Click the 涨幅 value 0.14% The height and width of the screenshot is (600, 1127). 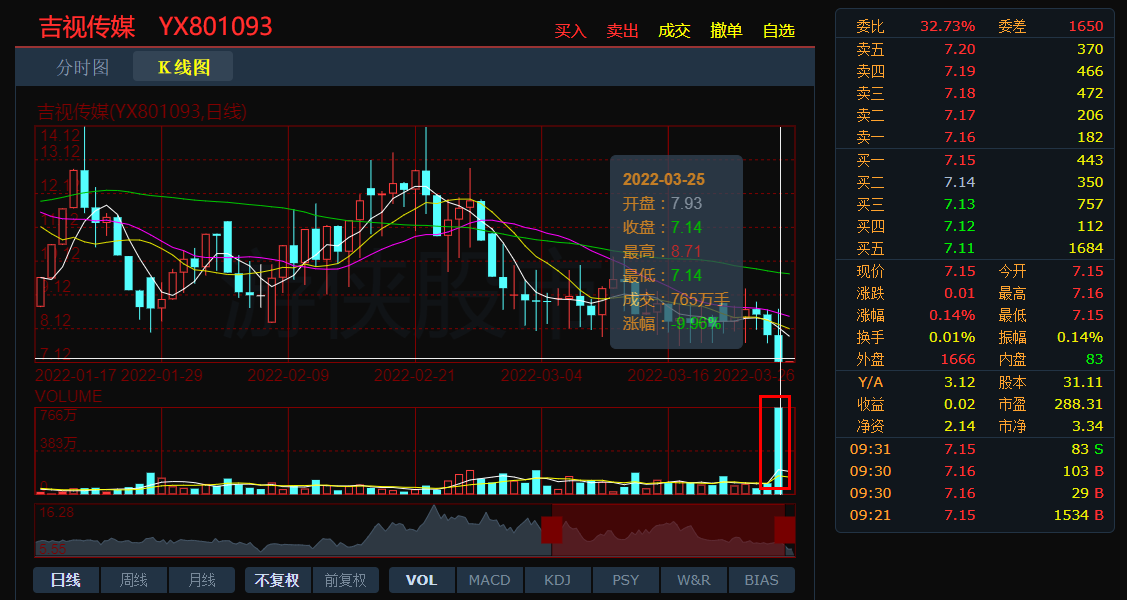click(x=952, y=315)
